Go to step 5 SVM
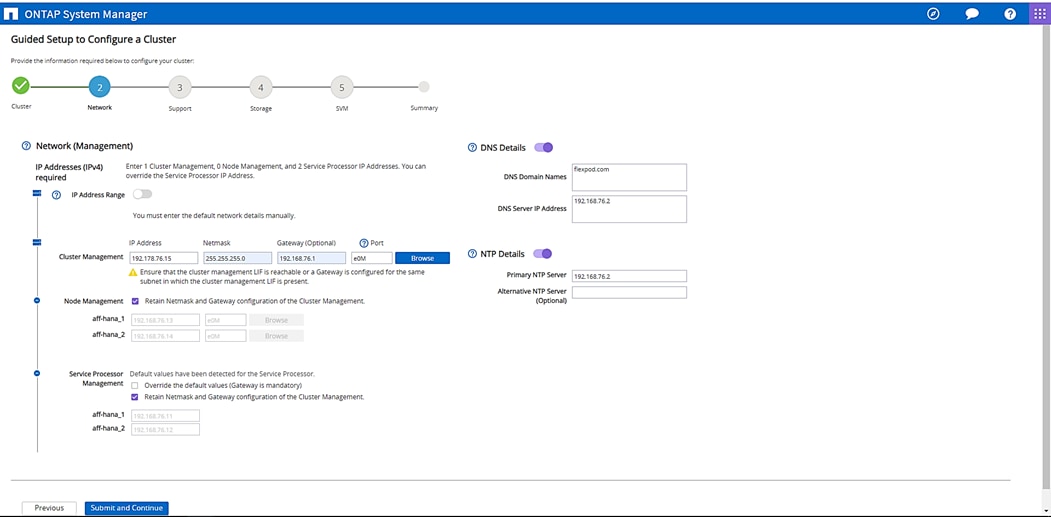1051x517 pixels. (x=342, y=87)
